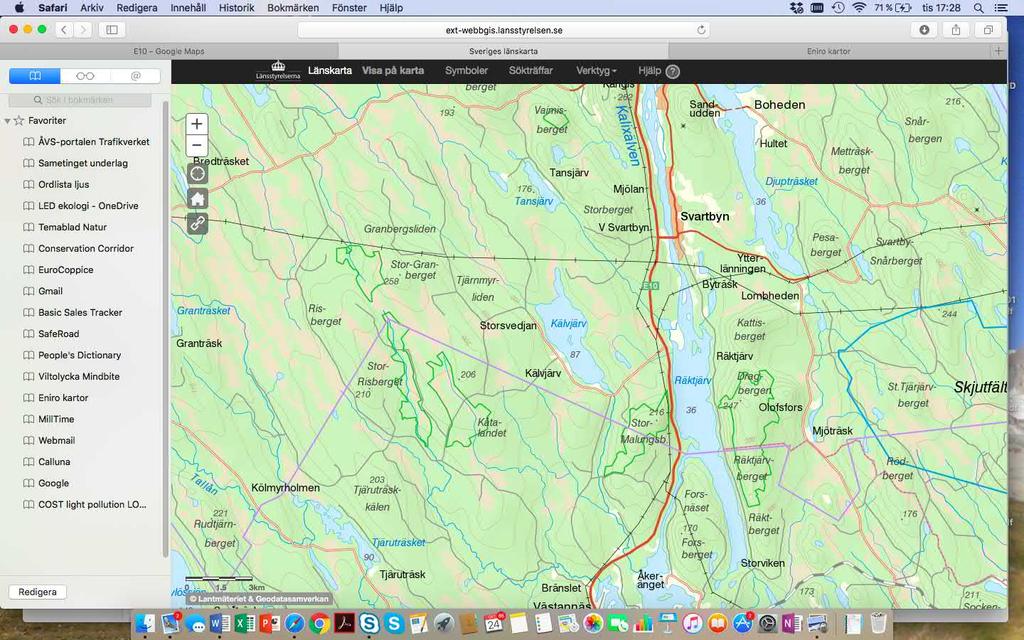Select the Sveriges länskarta tab
1024x640 pixels.
[504, 51]
